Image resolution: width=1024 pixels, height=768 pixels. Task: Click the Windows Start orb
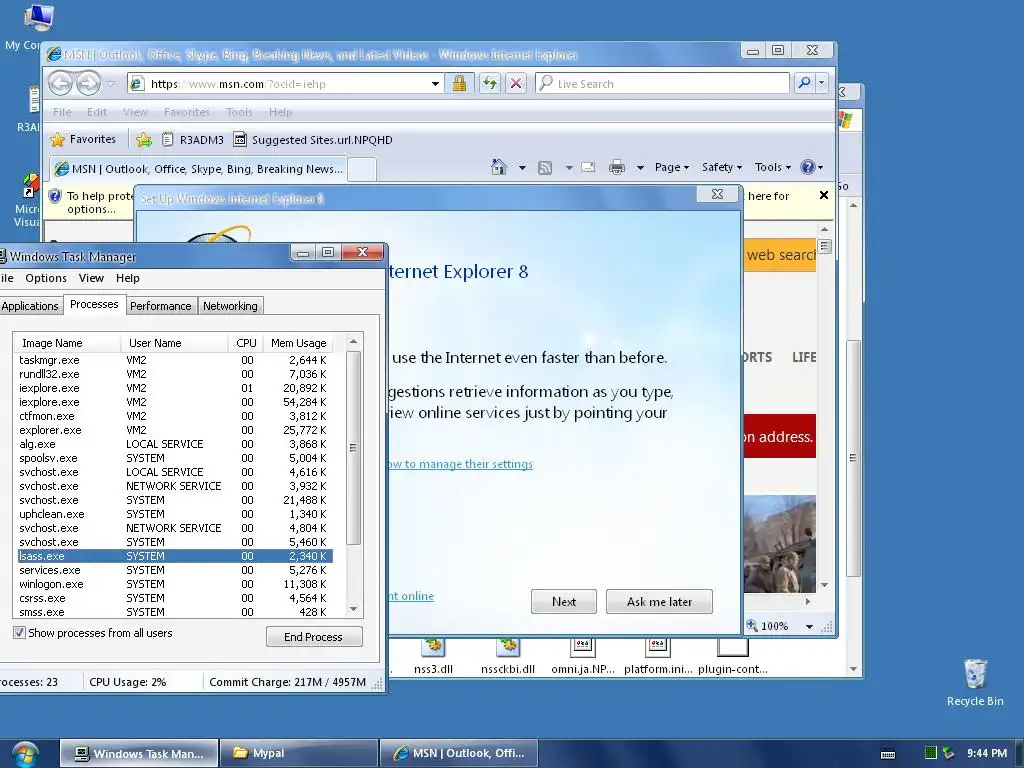25,754
